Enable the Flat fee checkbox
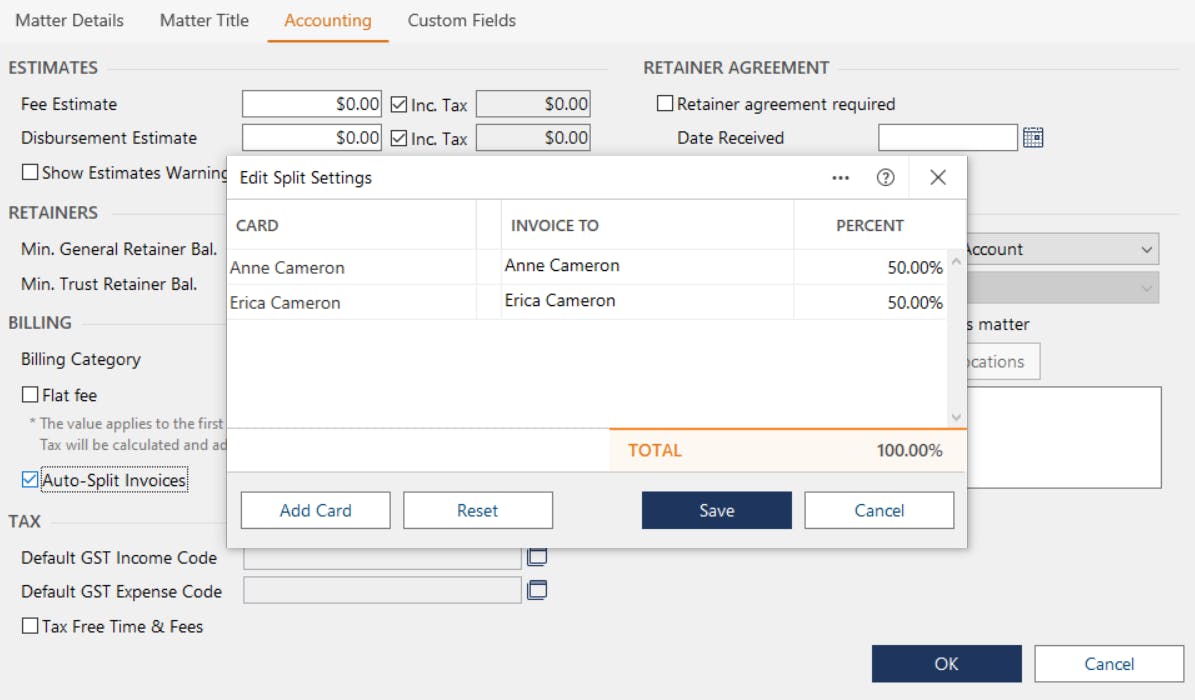The width and height of the screenshot is (1195, 700). coord(30,395)
